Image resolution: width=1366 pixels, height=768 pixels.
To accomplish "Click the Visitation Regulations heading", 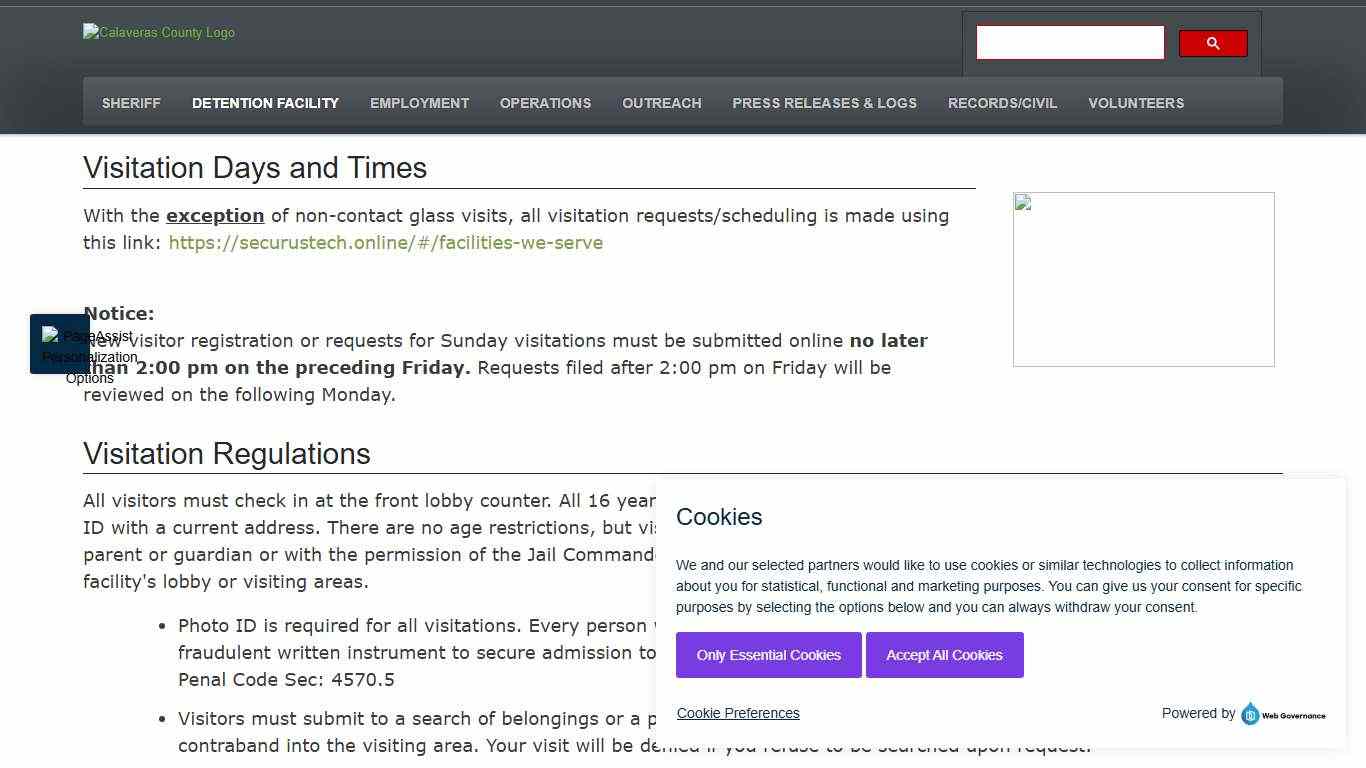I will tap(227, 454).
